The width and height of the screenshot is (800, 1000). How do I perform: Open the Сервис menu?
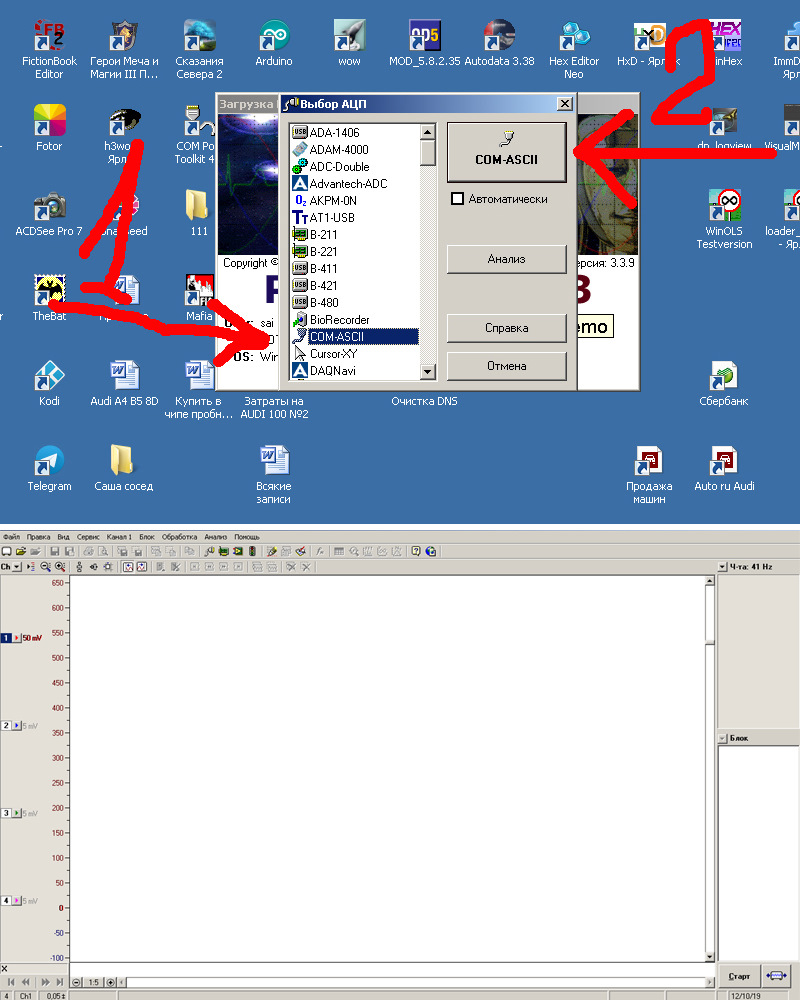pos(87,537)
